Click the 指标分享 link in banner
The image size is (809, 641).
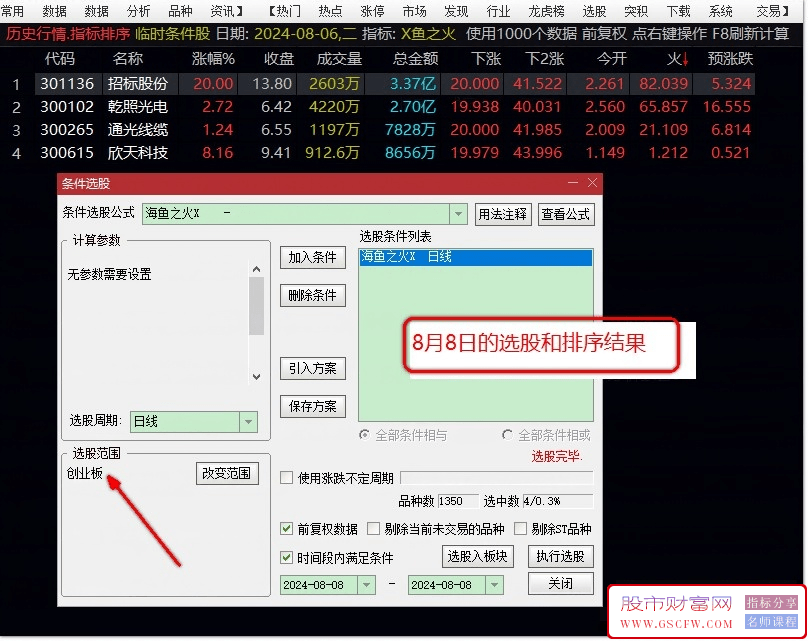pyautogui.click(x=771, y=602)
